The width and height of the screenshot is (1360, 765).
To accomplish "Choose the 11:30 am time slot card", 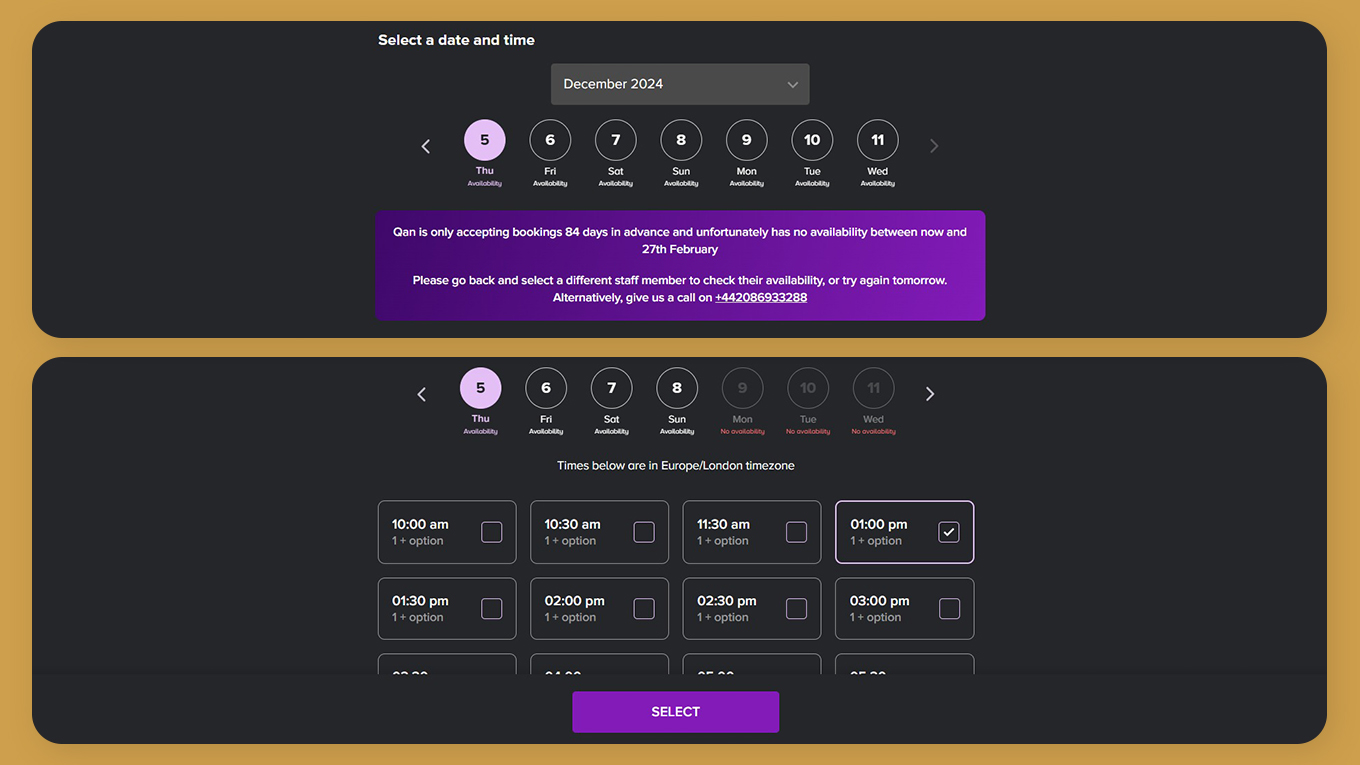I will pyautogui.click(x=752, y=532).
